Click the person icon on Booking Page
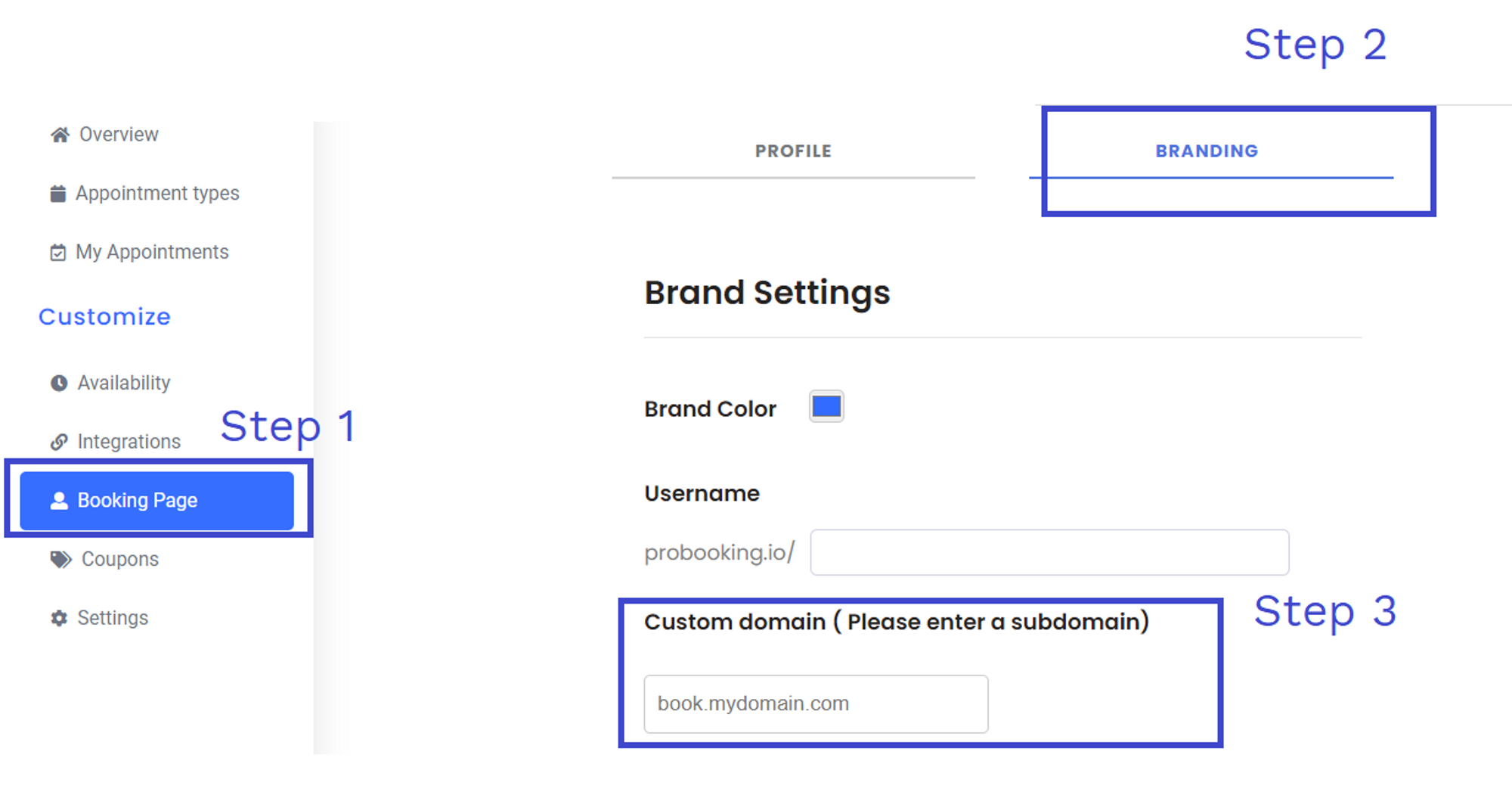This screenshot has width=1512, height=792. [x=59, y=501]
